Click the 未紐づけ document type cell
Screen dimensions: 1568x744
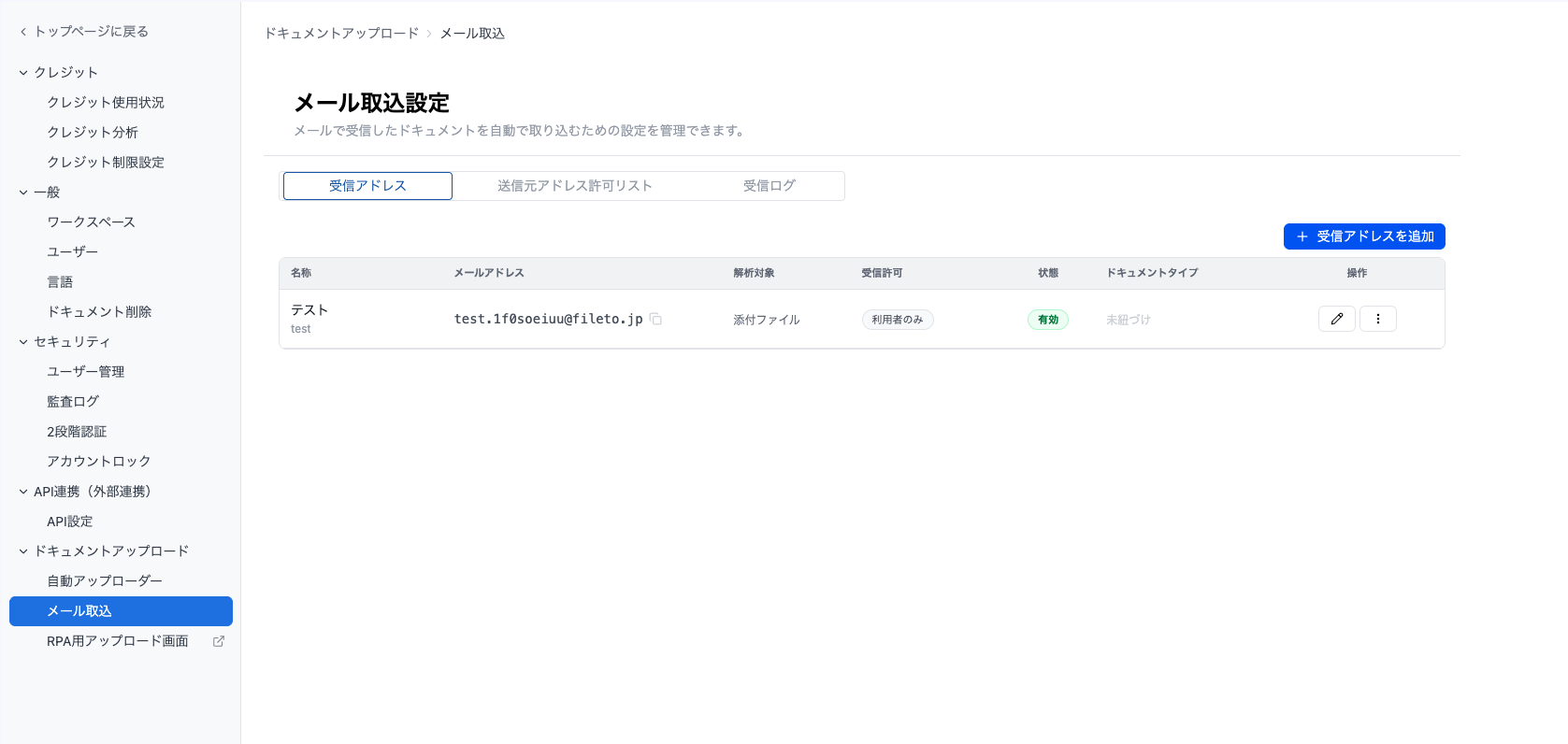click(x=1129, y=320)
